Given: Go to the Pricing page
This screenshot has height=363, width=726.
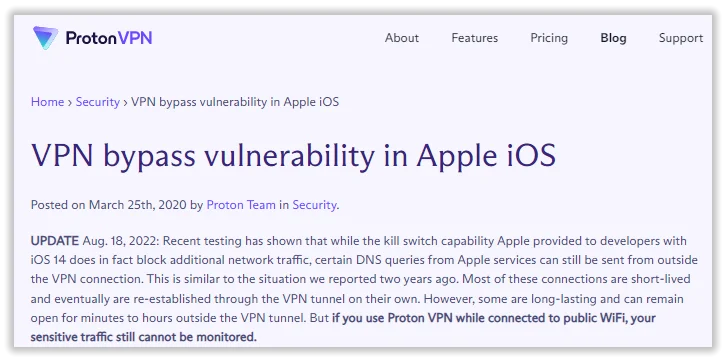Looking at the screenshot, I should coord(549,38).
